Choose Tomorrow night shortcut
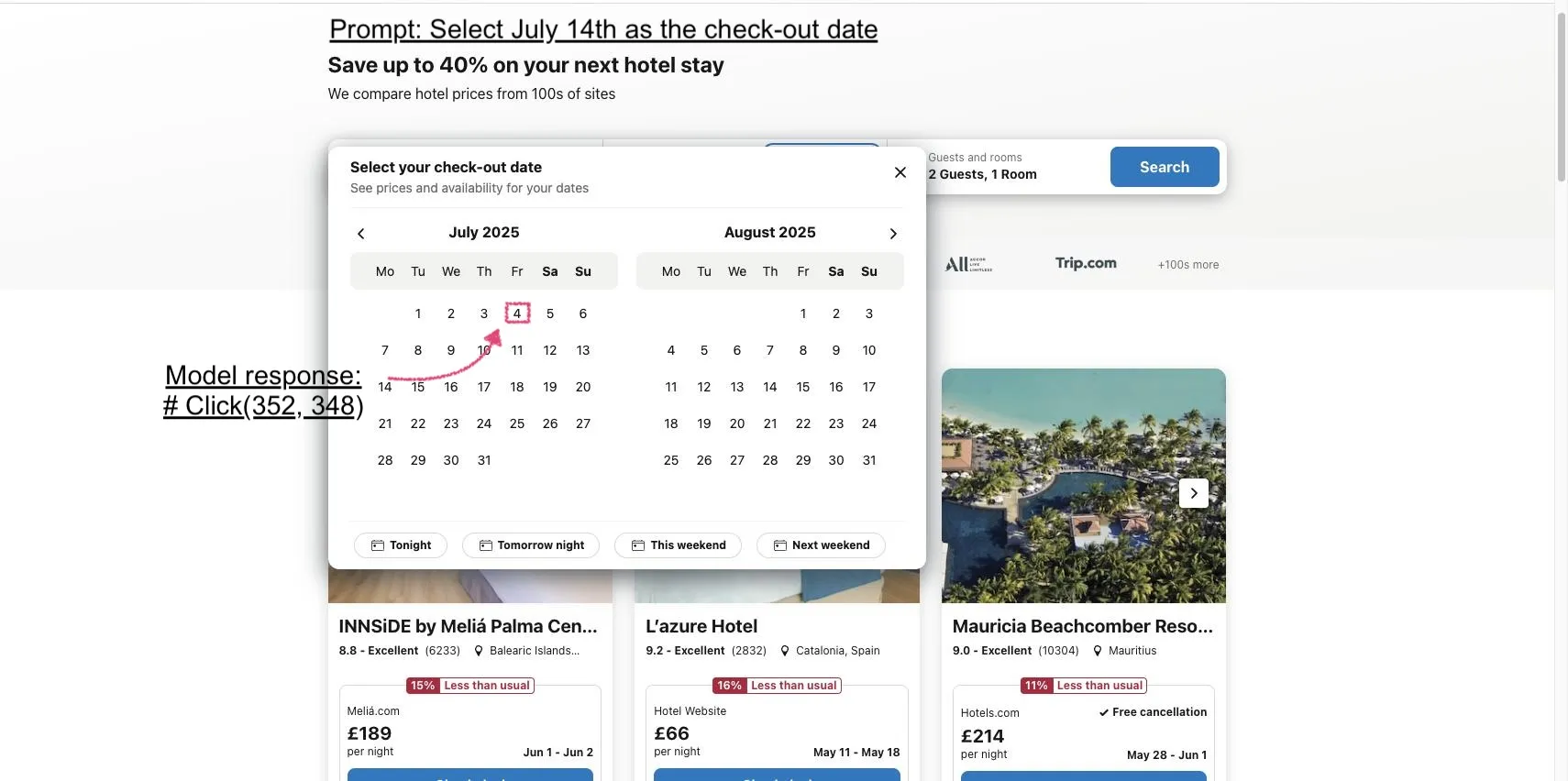 point(531,545)
